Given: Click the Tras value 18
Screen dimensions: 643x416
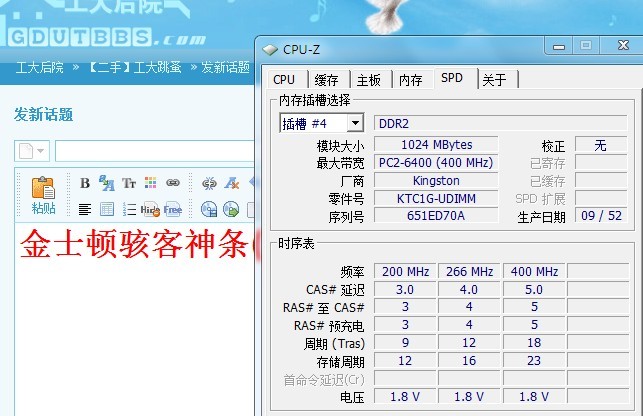Looking at the screenshot, I should (x=534, y=343).
